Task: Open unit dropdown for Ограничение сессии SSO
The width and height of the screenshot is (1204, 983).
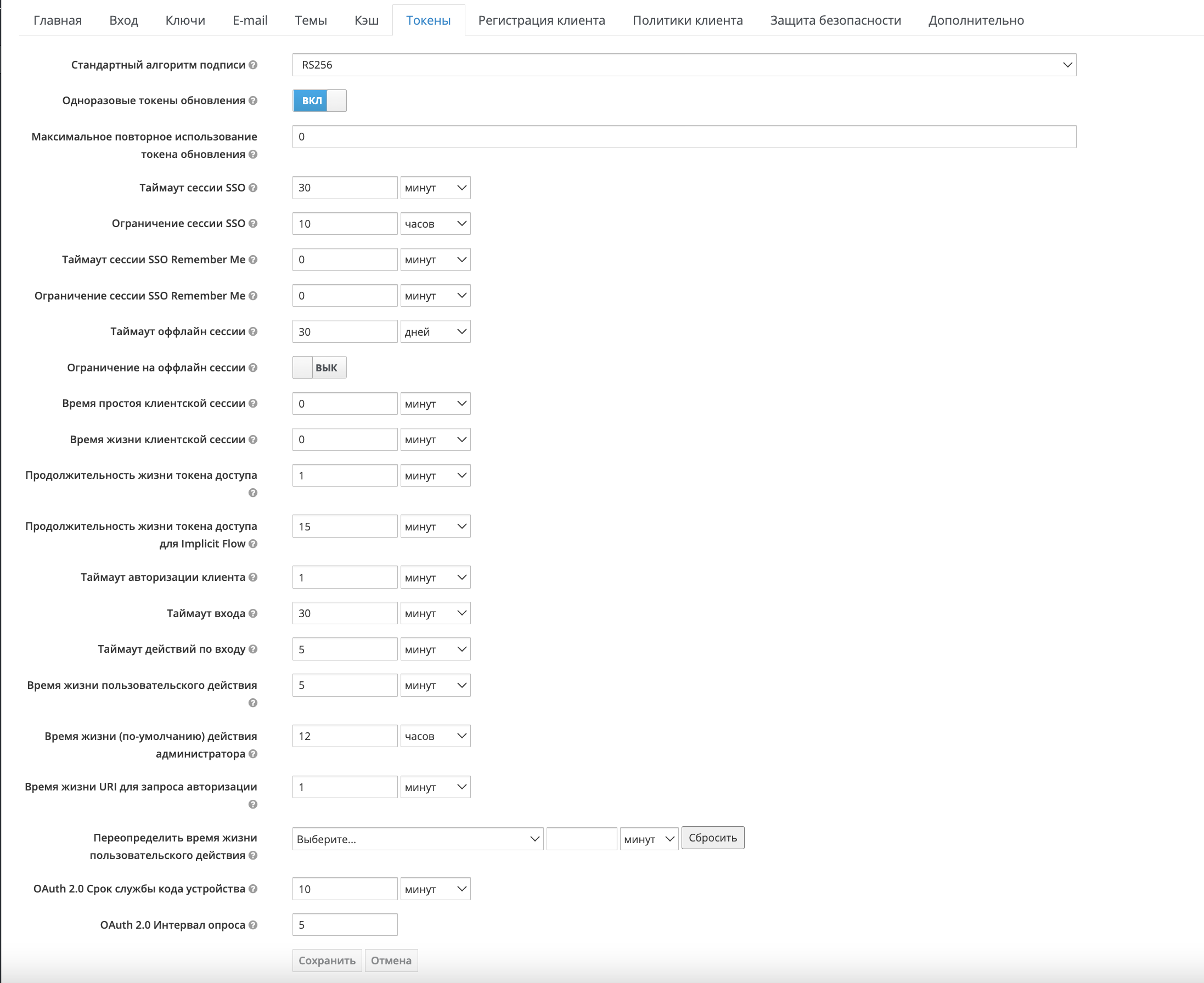Action: [x=435, y=224]
